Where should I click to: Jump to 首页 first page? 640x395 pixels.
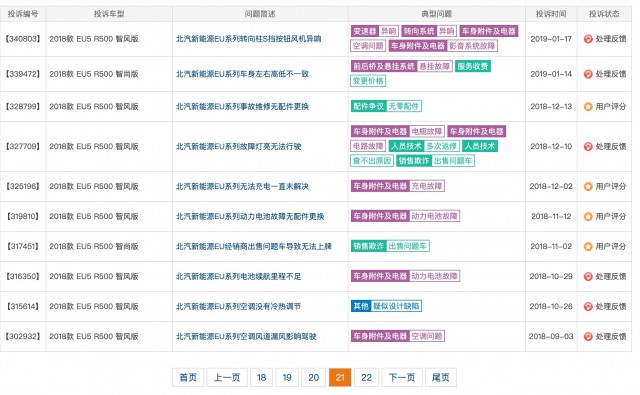[188, 377]
